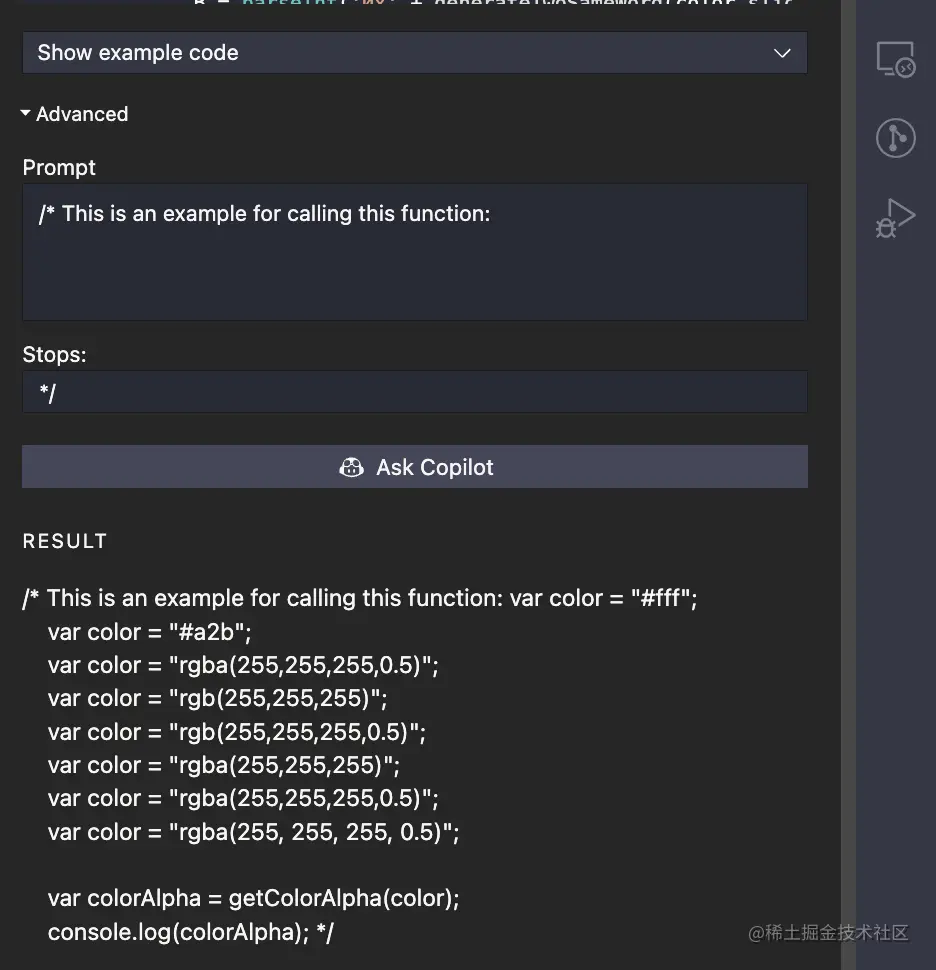936x970 pixels.
Task: Focus the Prompt text area
Action: click(414, 252)
